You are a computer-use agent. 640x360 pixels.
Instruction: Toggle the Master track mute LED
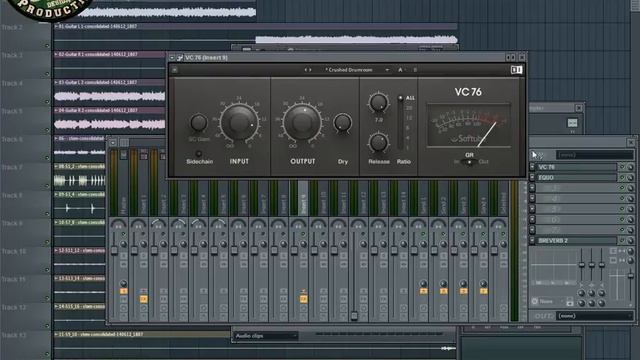123,234
